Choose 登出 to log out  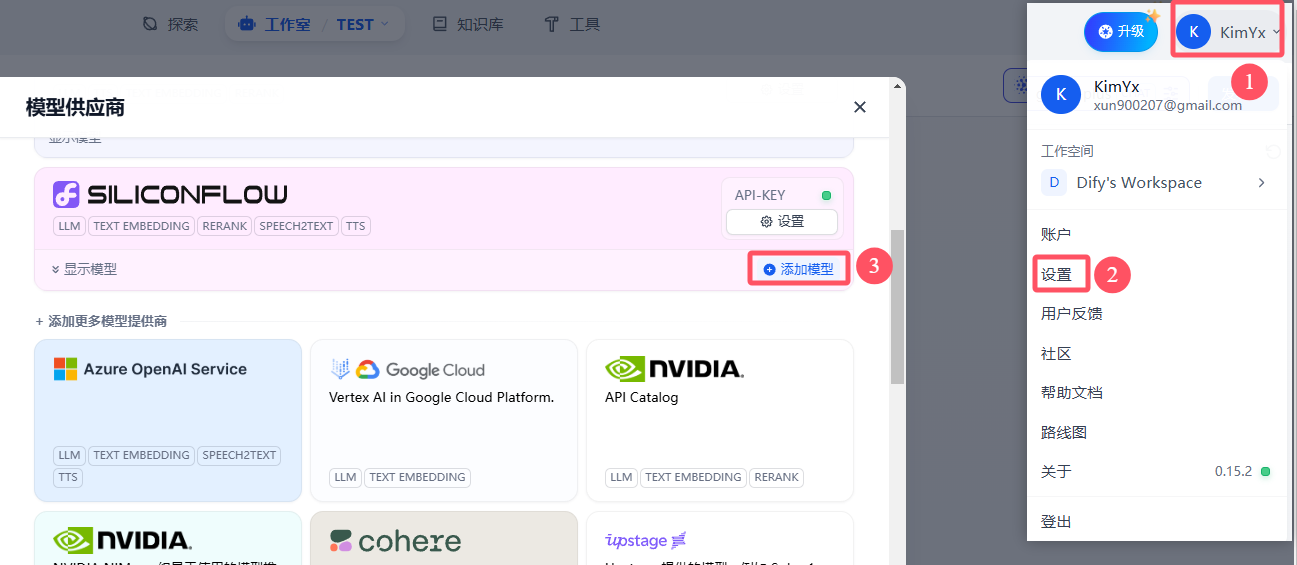point(1057,522)
